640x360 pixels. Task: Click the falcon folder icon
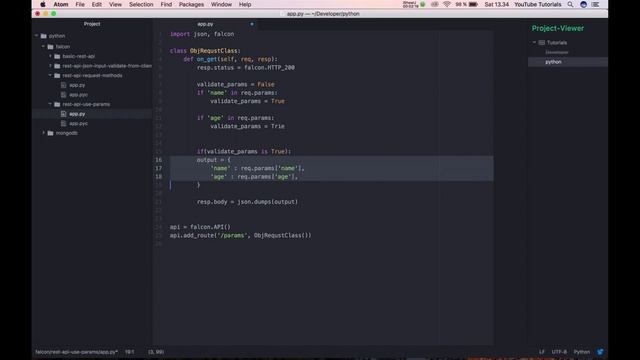tap(51, 47)
